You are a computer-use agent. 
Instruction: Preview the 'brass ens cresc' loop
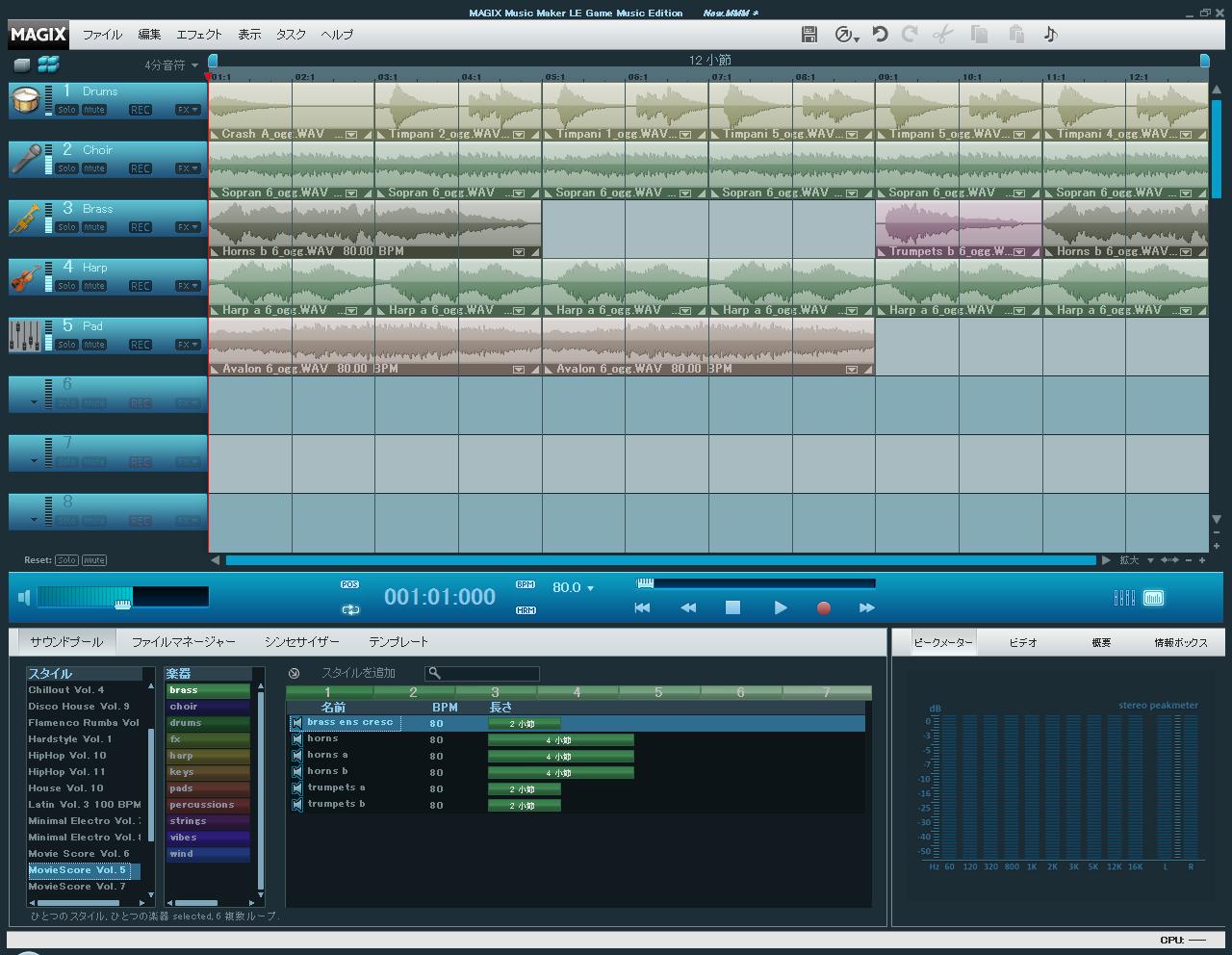296,723
